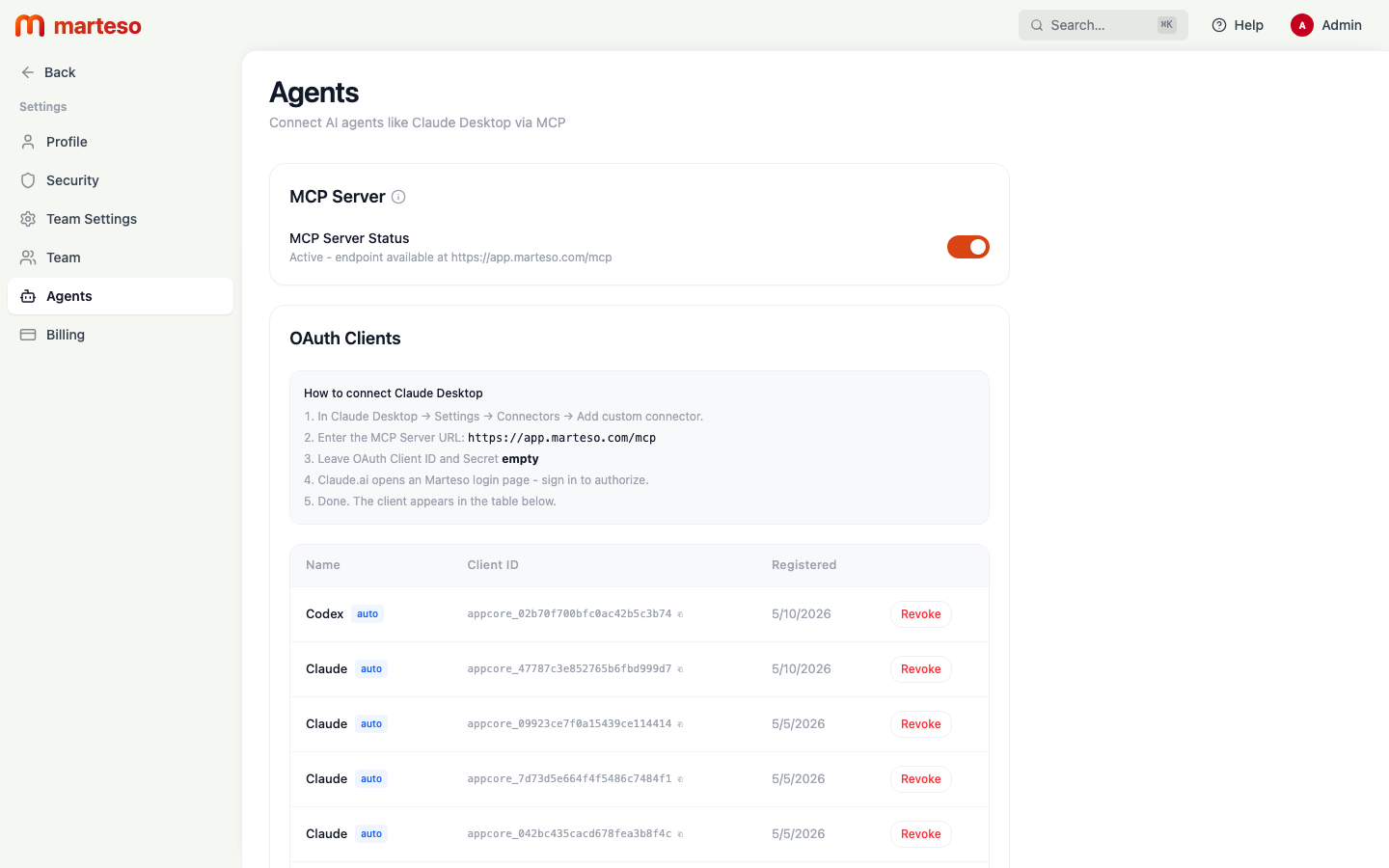Select client ID appcore_09923ce7f0a15439ce114414
This screenshot has width=1389, height=868.
569,724
